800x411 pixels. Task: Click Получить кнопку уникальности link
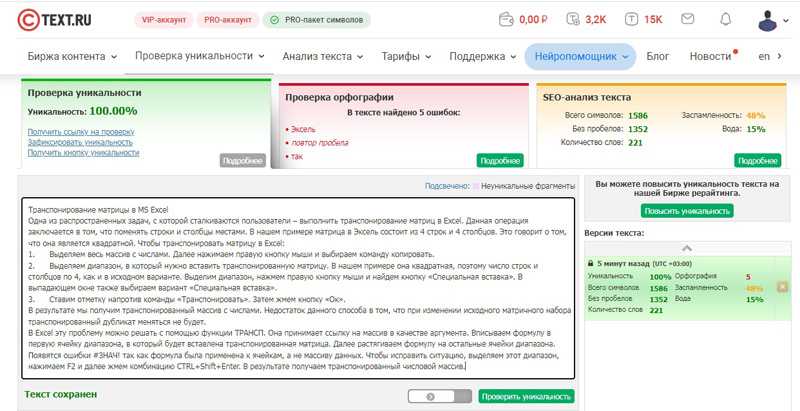83,152
